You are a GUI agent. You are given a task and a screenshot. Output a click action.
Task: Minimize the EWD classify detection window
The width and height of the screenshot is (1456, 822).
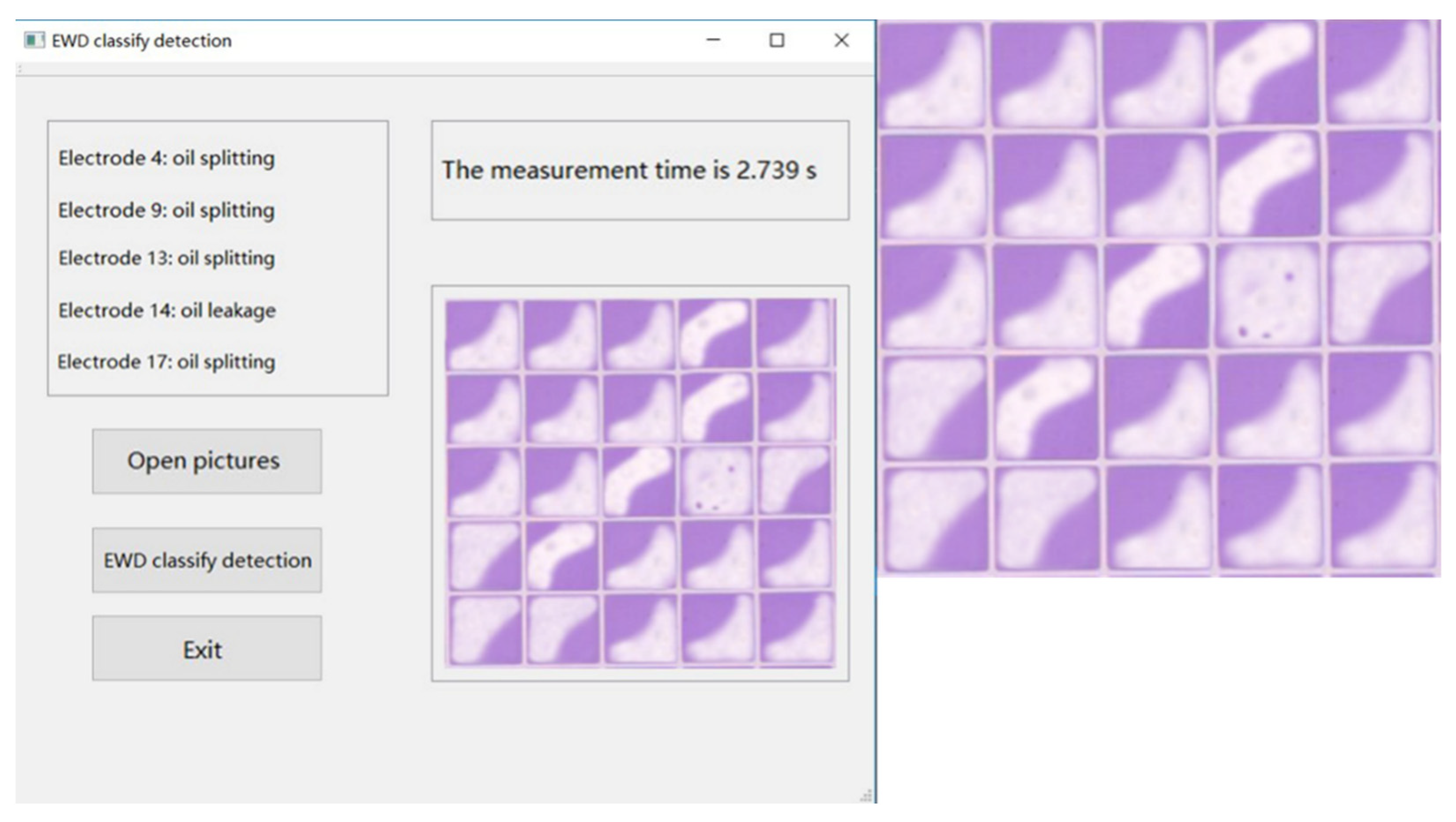point(713,40)
